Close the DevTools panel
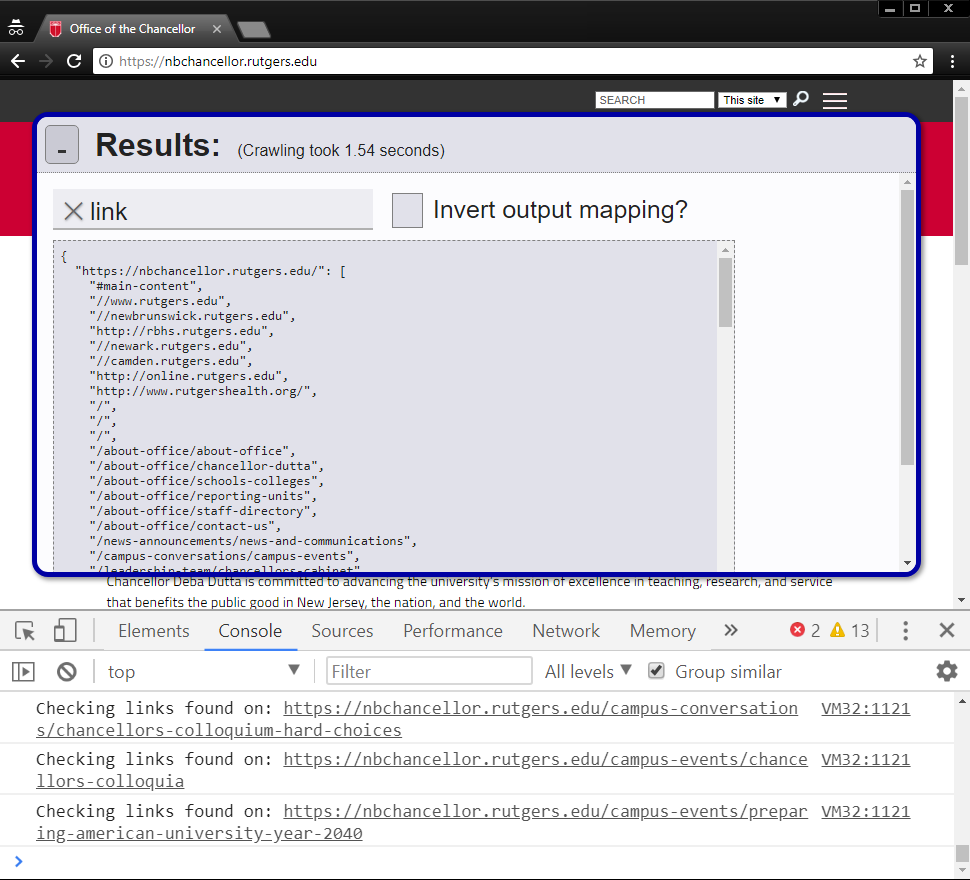Image resolution: width=970 pixels, height=880 pixels. 946,630
